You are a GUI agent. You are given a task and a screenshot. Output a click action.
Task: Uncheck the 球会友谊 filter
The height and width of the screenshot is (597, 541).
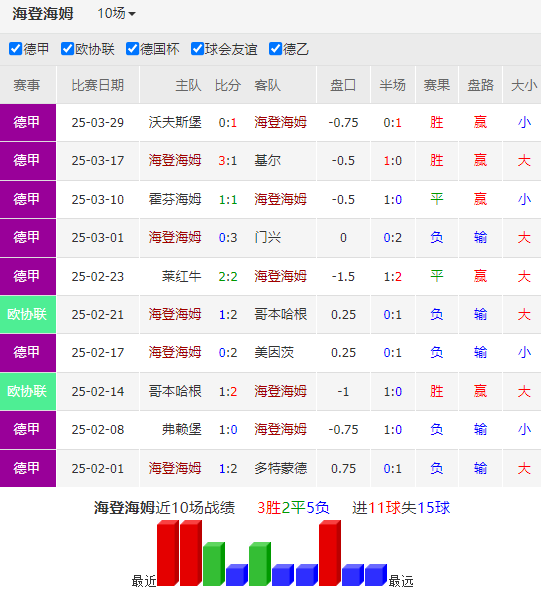tap(198, 49)
